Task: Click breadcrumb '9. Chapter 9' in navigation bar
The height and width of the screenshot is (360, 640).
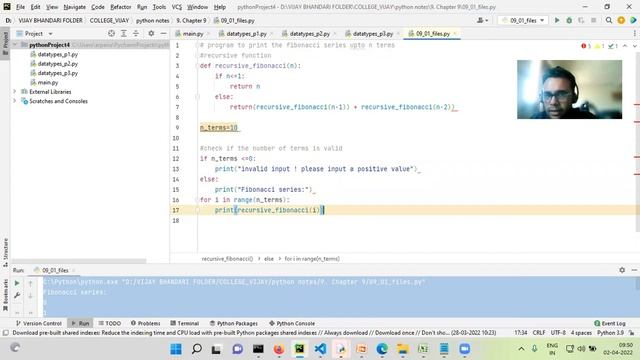Action: click(x=191, y=20)
